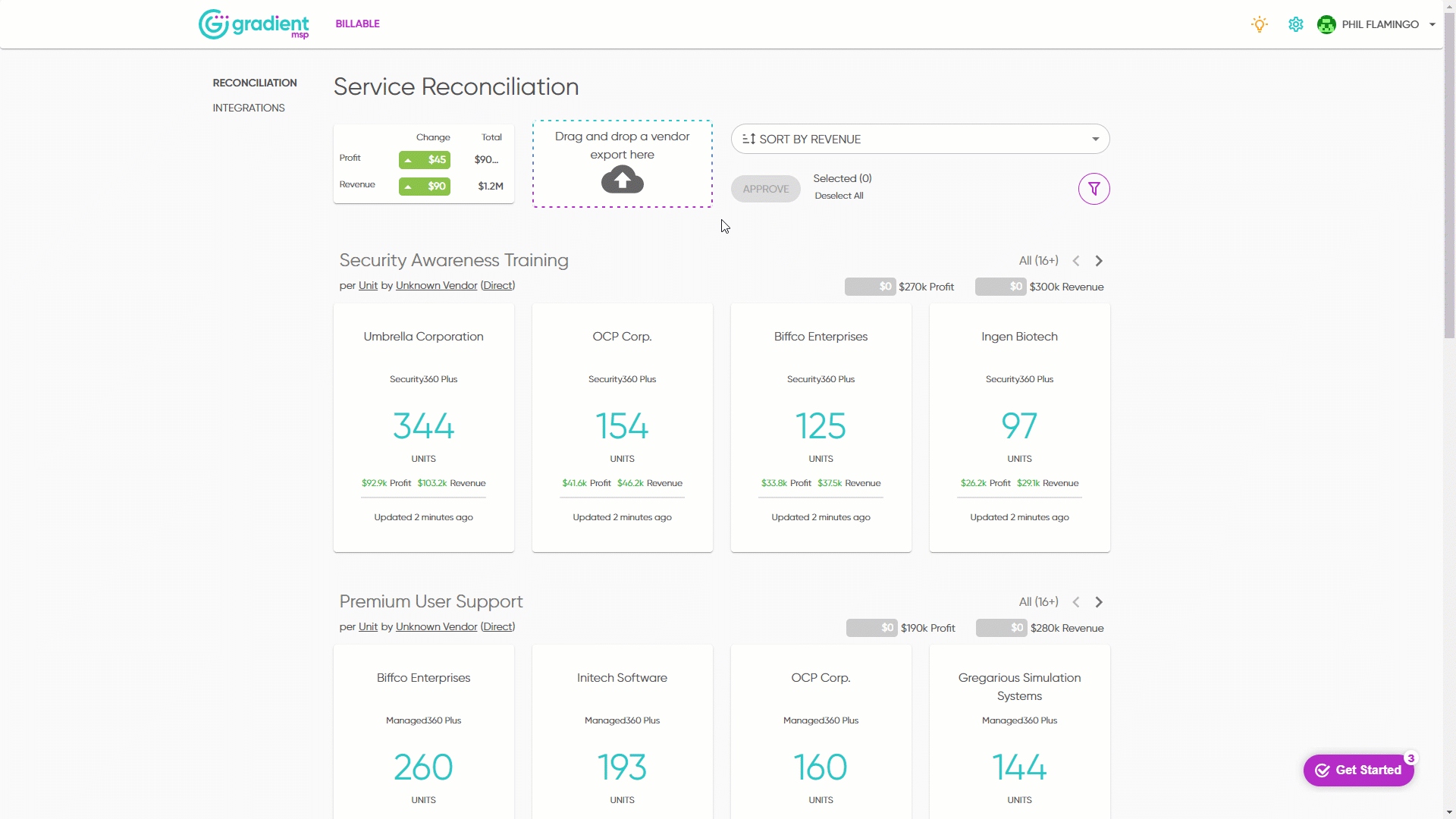Click the Service Reconciliation heading
The height and width of the screenshot is (819, 1456).
point(456,87)
